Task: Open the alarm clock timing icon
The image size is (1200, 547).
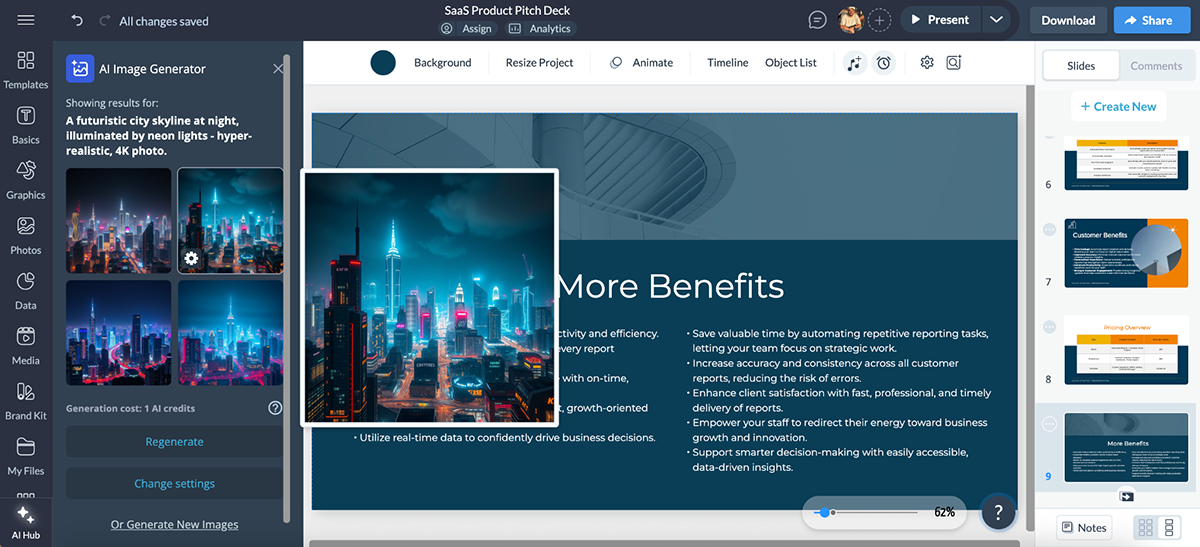Action: [x=883, y=63]
